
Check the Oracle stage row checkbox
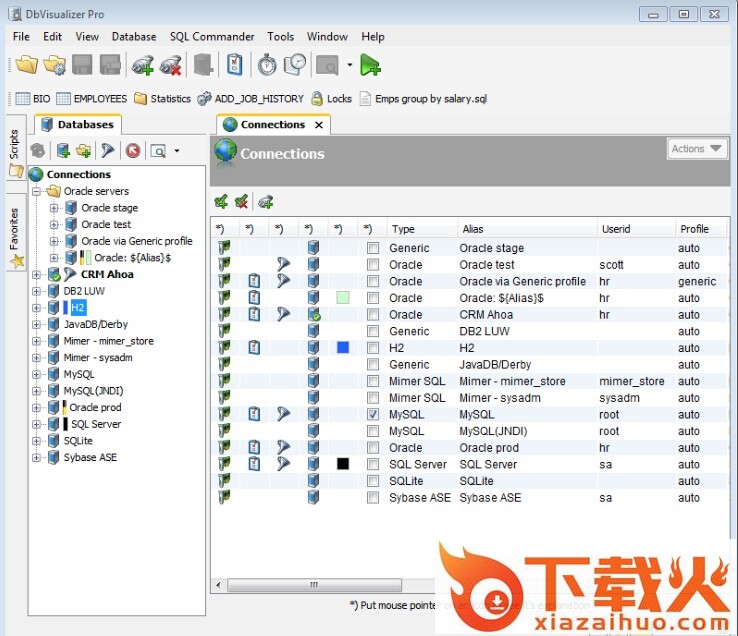pyautogui.click(x=373, y=248)
